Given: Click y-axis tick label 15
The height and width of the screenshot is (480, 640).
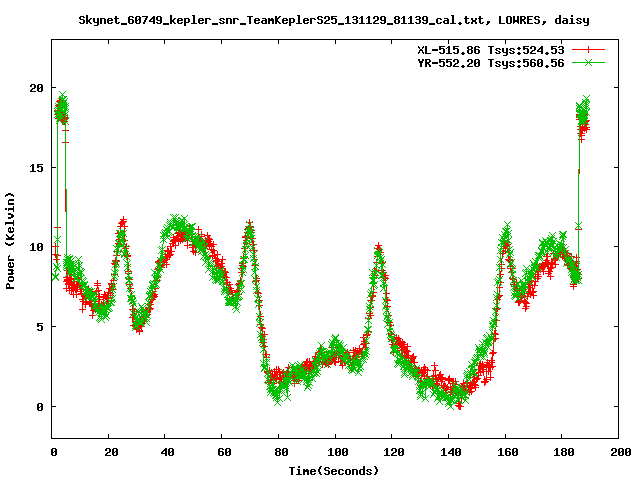Looking at the screenshot, I should click(37, 168).
